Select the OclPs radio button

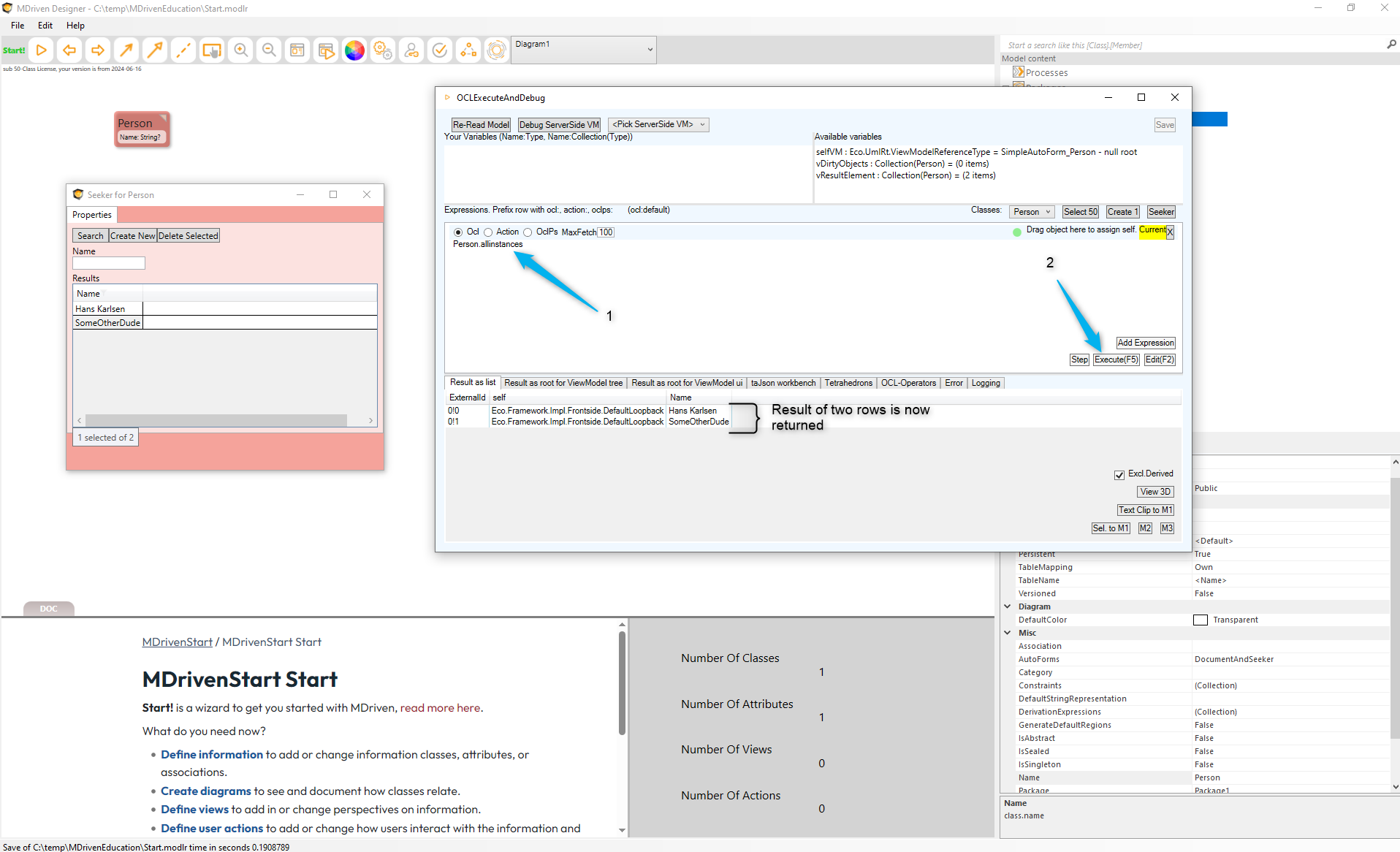pos(528,232)
